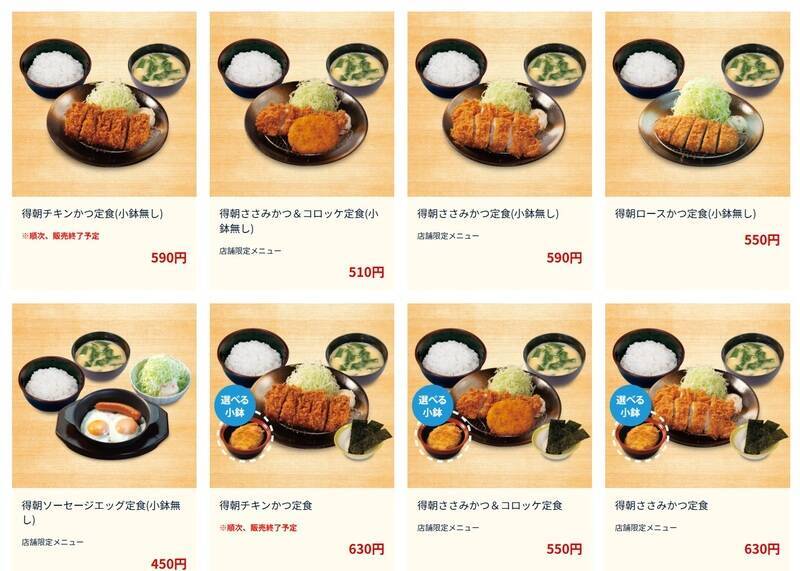
Task: Open 得朝ささみかつ＆コロッケ定食(小鉢無し) title link
Action: [299, 221]
